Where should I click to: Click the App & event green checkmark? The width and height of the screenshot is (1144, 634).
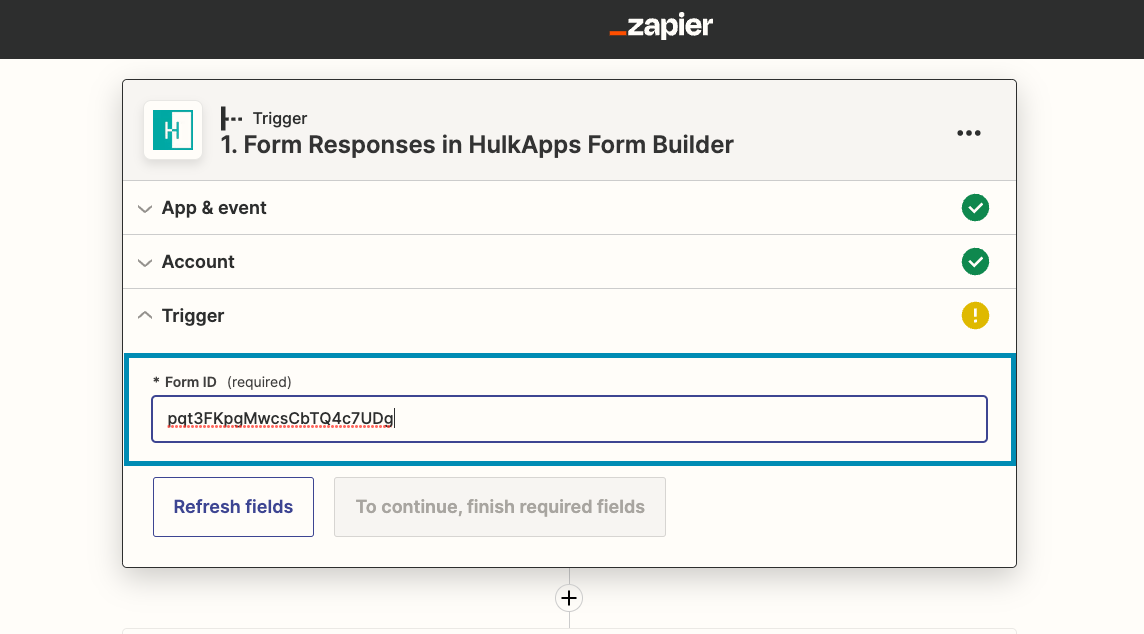point(975,208)
